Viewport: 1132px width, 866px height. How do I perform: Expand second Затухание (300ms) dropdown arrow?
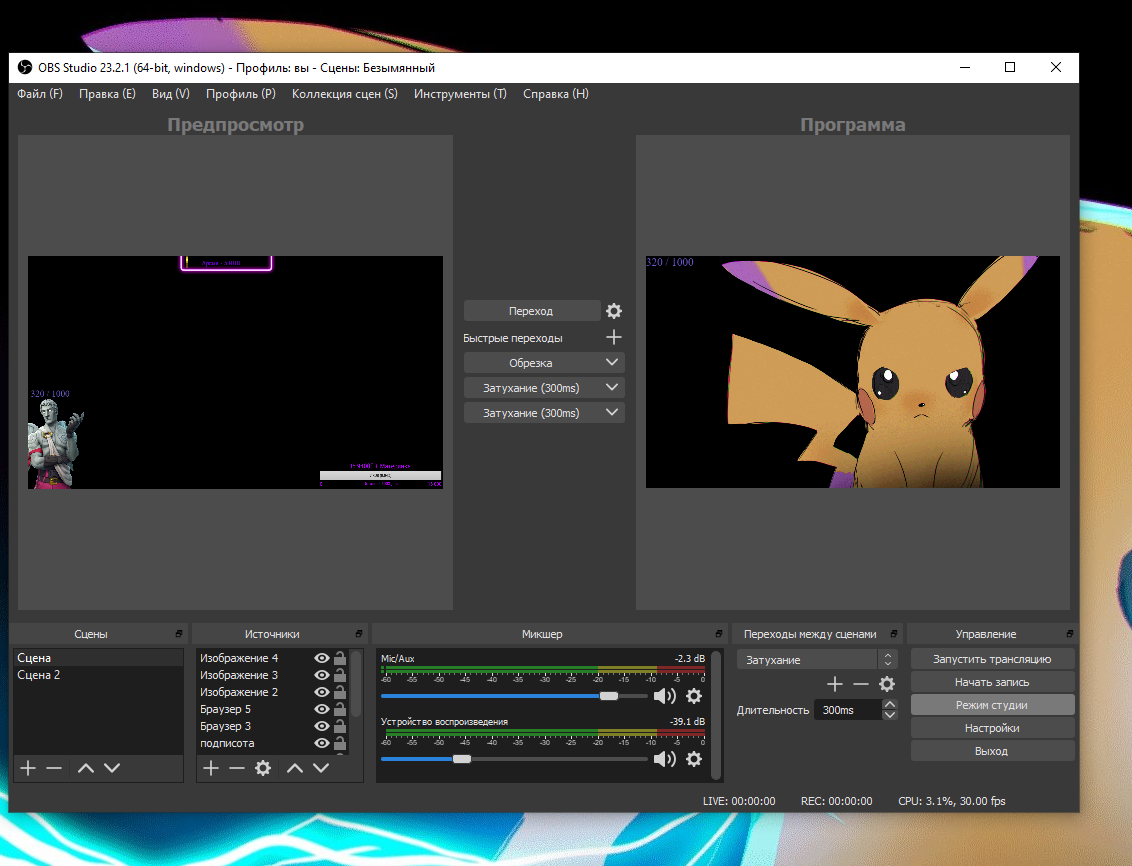tap(611, 413)
